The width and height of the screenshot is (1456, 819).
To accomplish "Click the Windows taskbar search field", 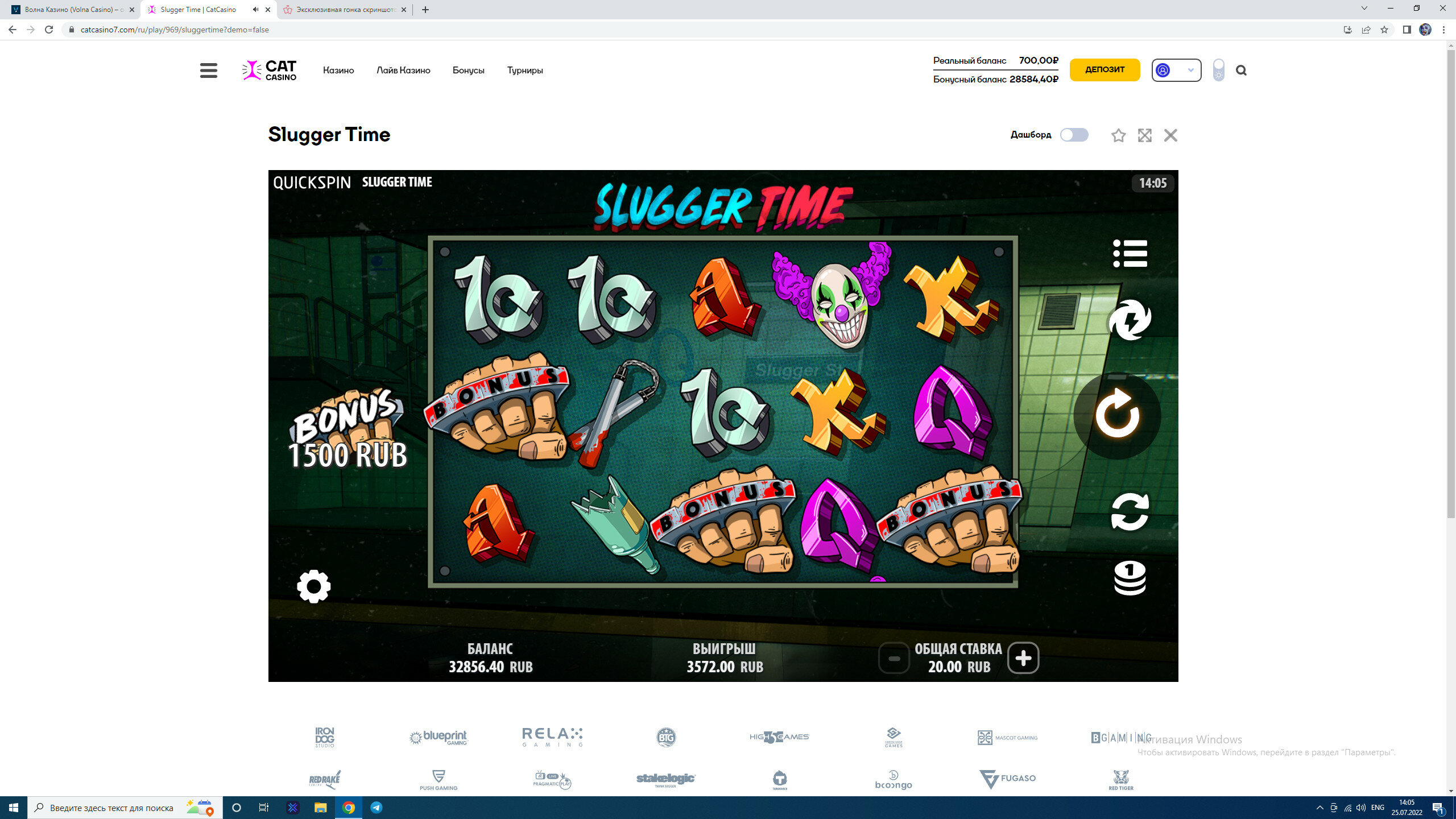I will click(111, 808).
